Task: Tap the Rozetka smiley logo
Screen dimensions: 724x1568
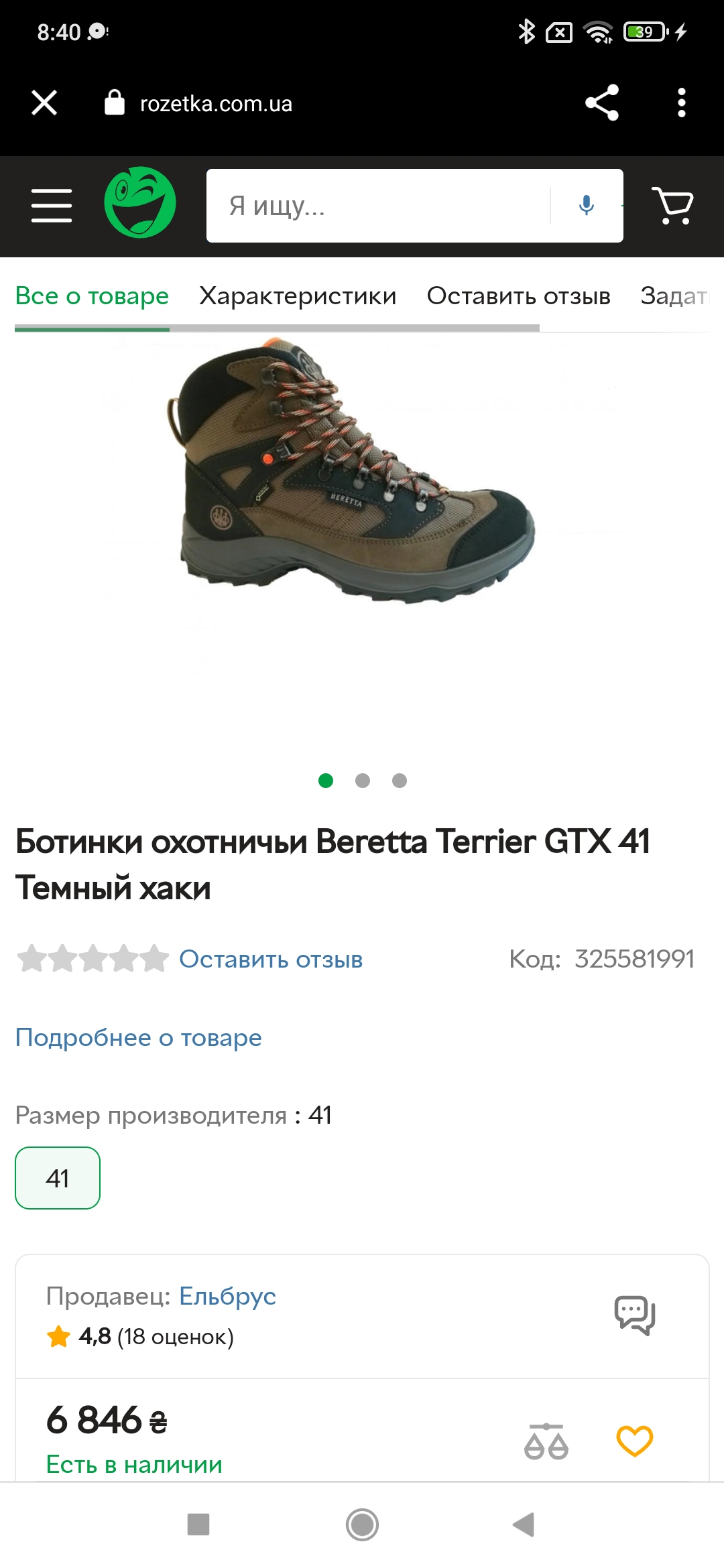Action: pyautogui.click(x=140, y=202)
